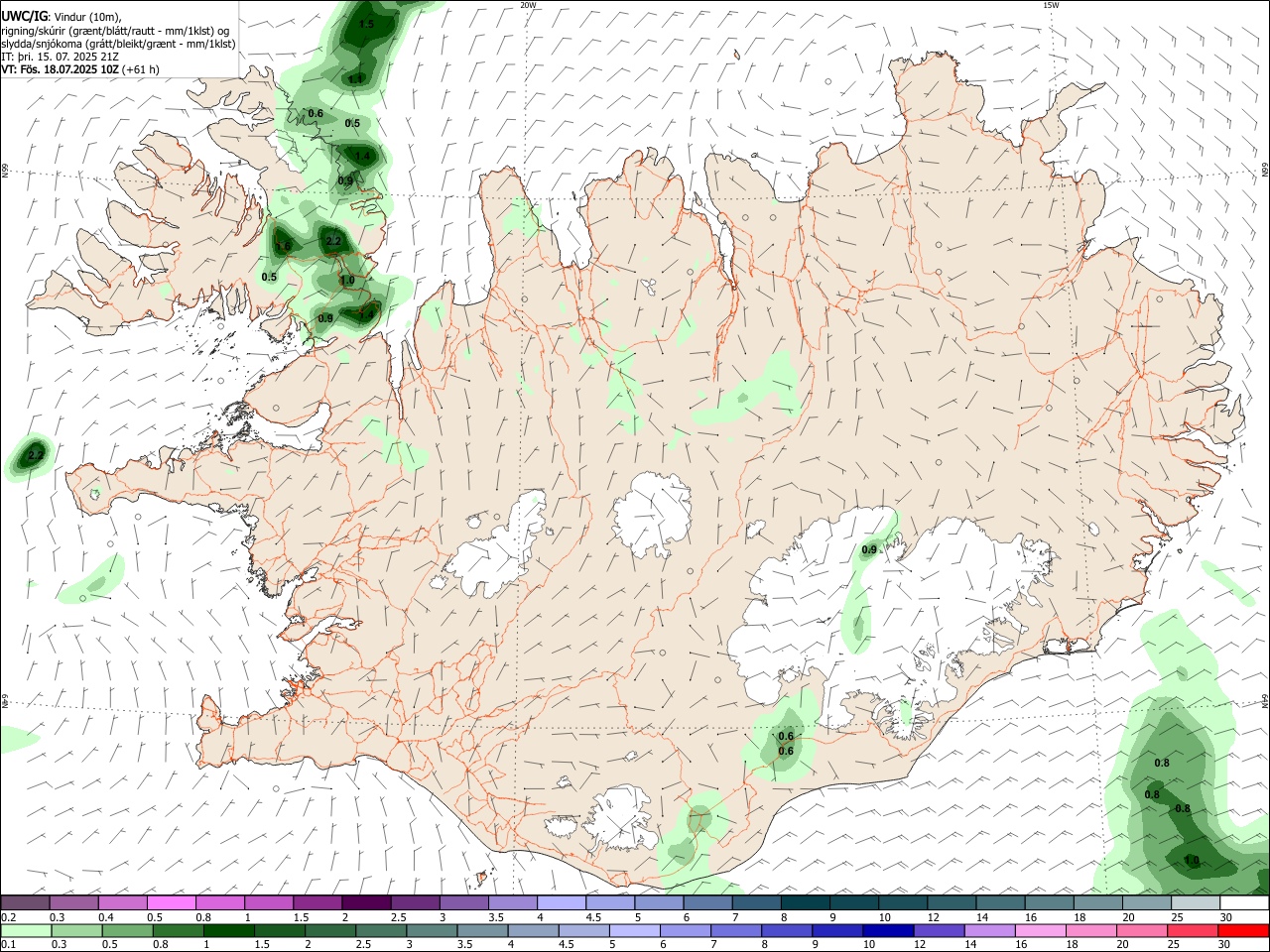Screen dimensions: 1270x952
Task: Select the darkest green swatch labeled 1 in lower legend
Action: coord(227,930)
